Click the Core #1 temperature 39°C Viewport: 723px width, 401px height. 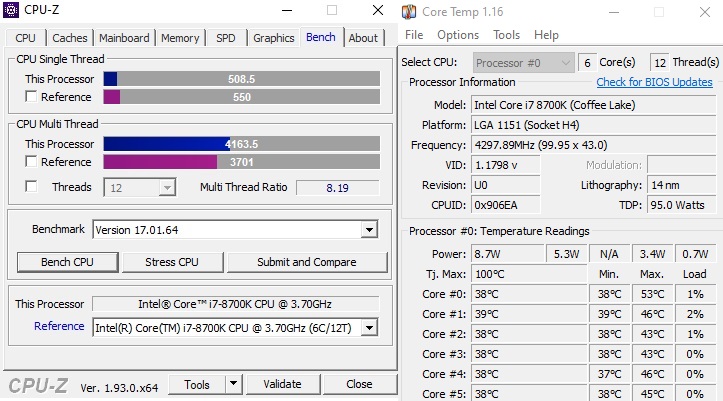(x=529, y=314)
